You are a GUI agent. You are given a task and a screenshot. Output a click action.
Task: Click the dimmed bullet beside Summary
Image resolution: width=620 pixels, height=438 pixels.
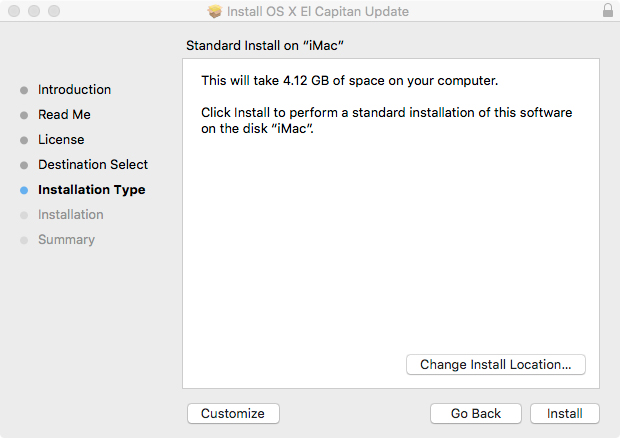pos(24,240)
